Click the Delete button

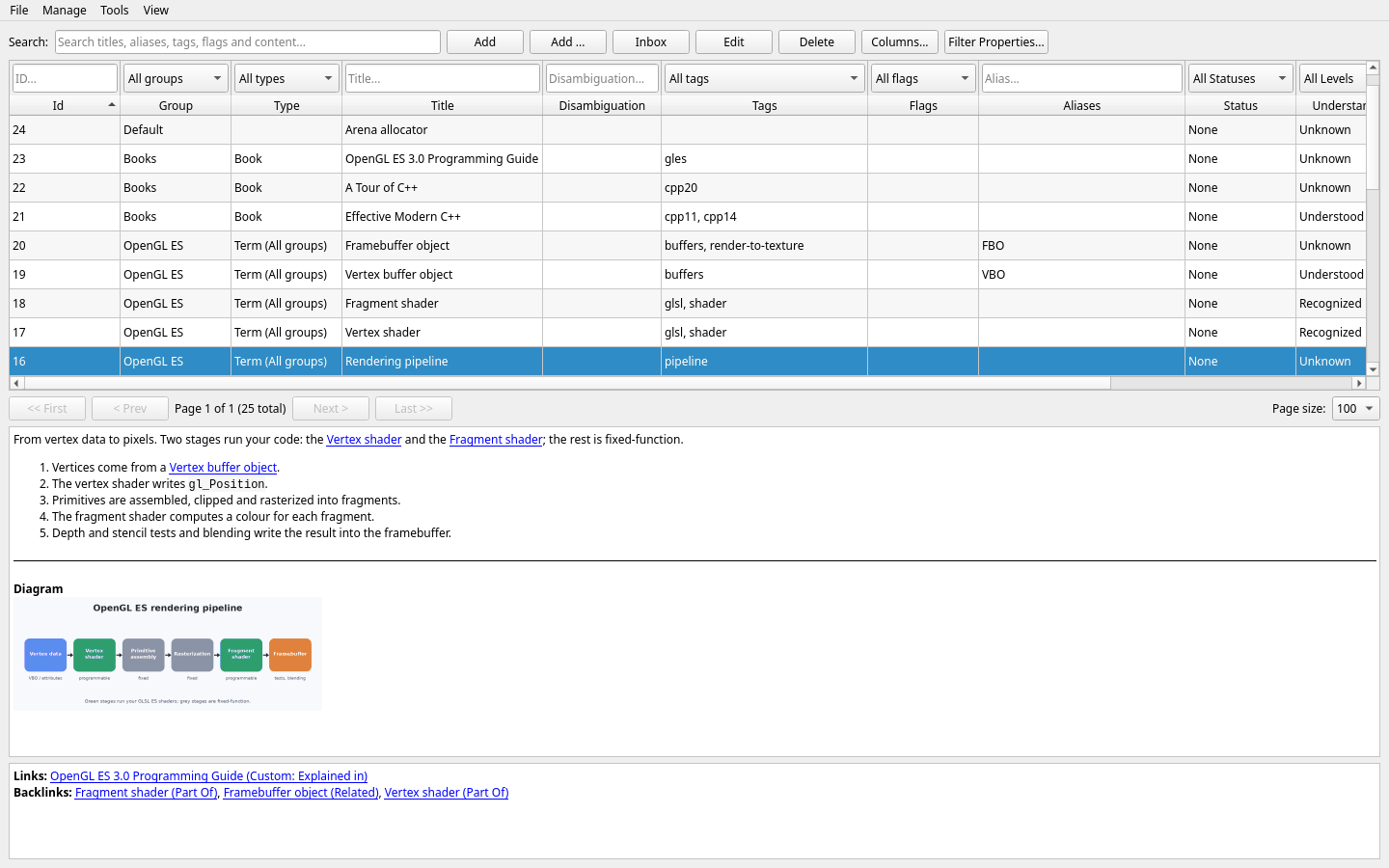(817, 42)
